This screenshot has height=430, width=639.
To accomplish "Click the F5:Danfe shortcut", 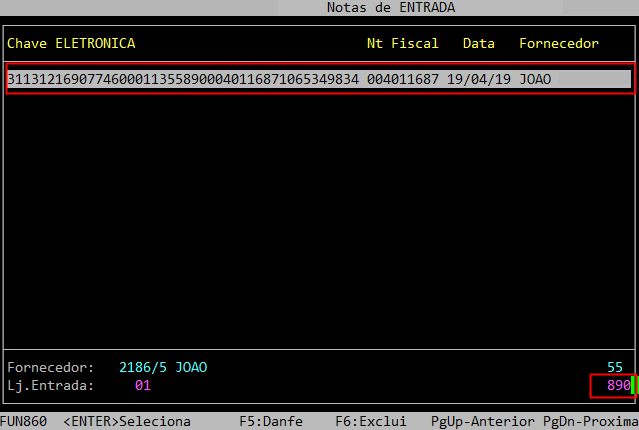I will pos(271,421).
